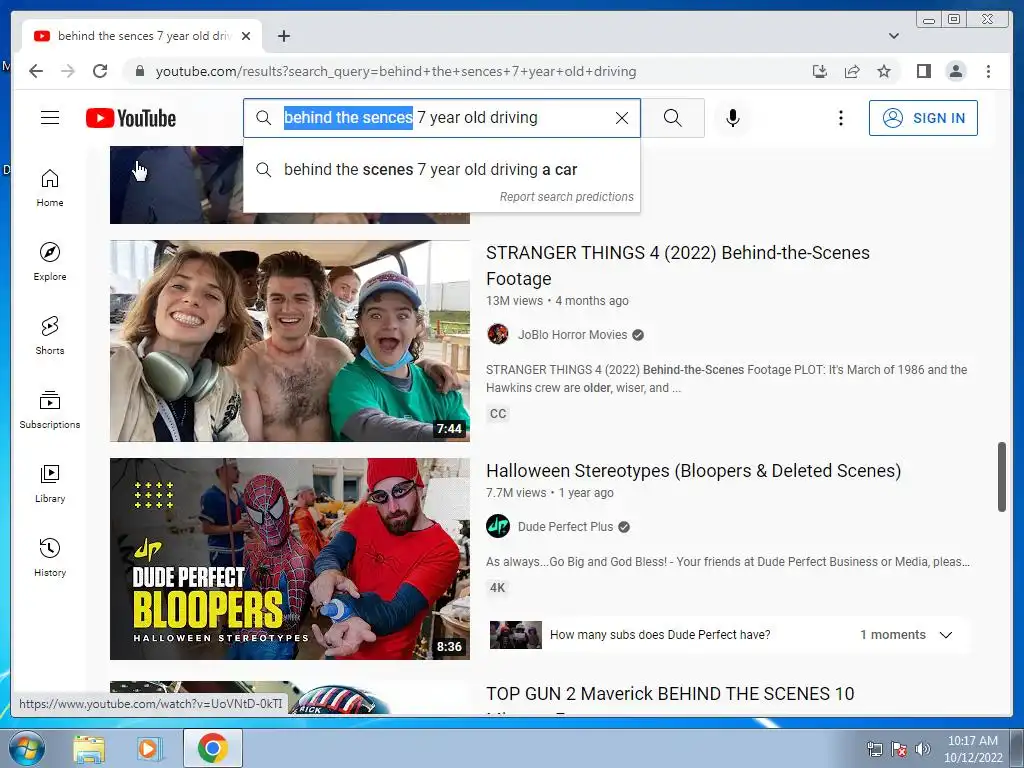Click Dude Perfect Plus channel avatar
1024x768 pixels.
point(498,526)
